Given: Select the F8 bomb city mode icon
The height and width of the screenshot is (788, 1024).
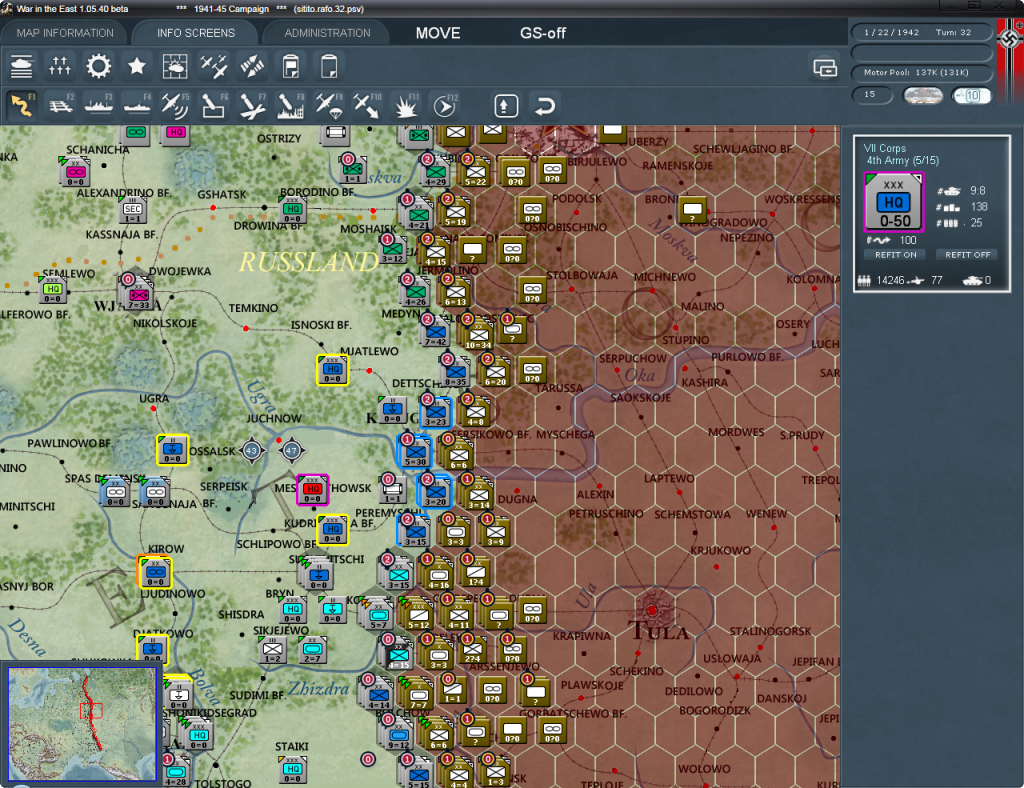Looking at the screenshot, I should click(x=291, y=105).
